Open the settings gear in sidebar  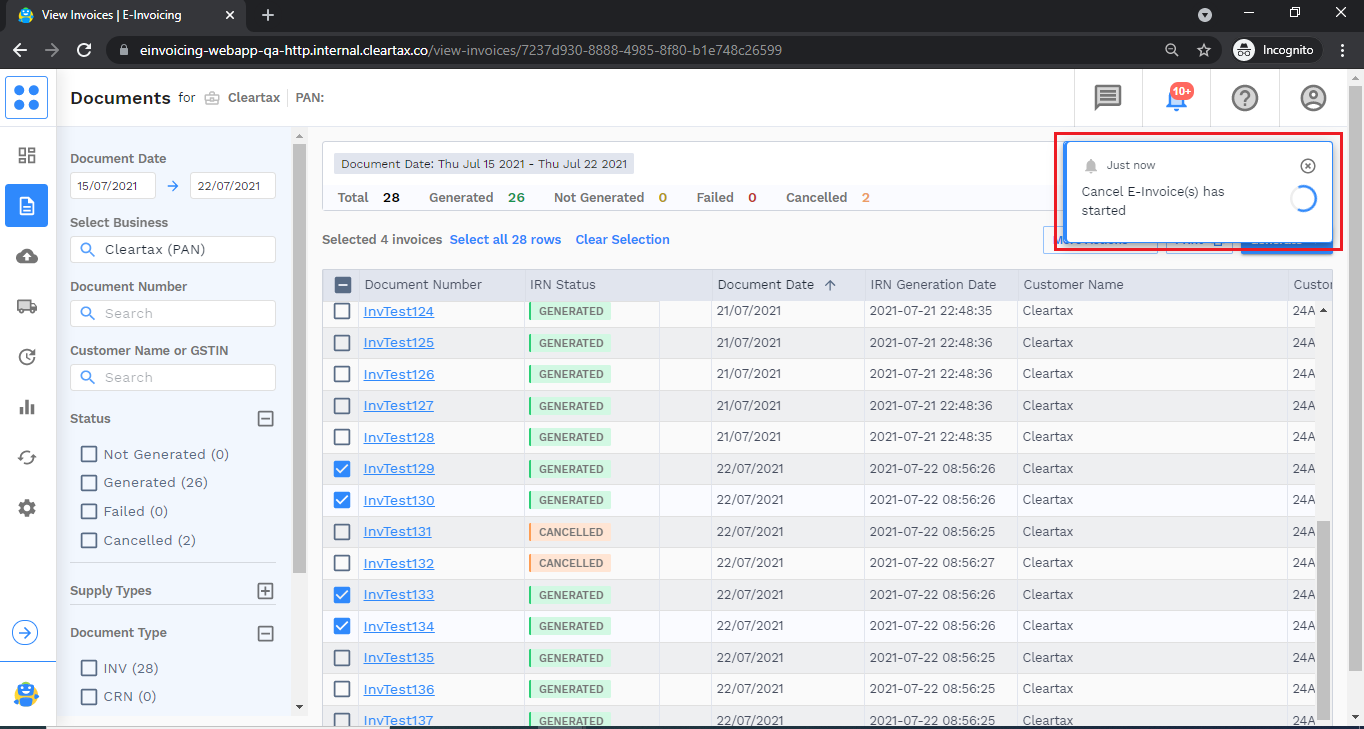27,508
